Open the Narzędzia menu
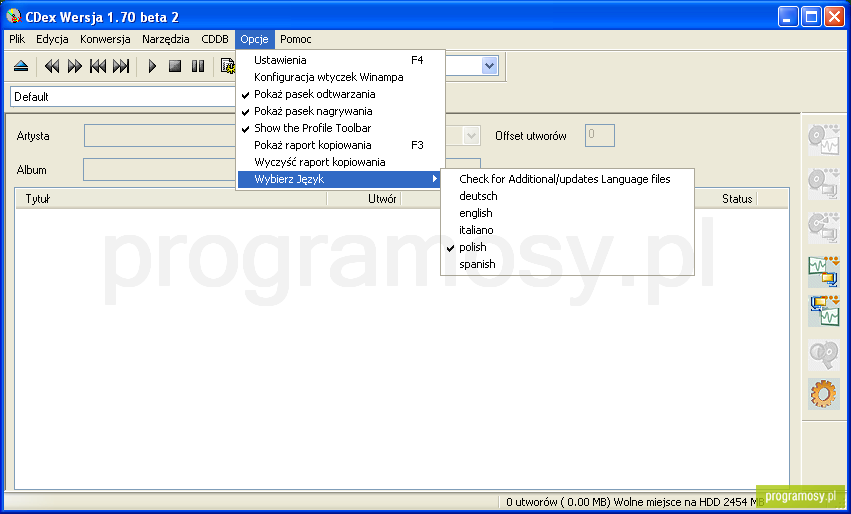851x514 pixels. pos(166,39)
